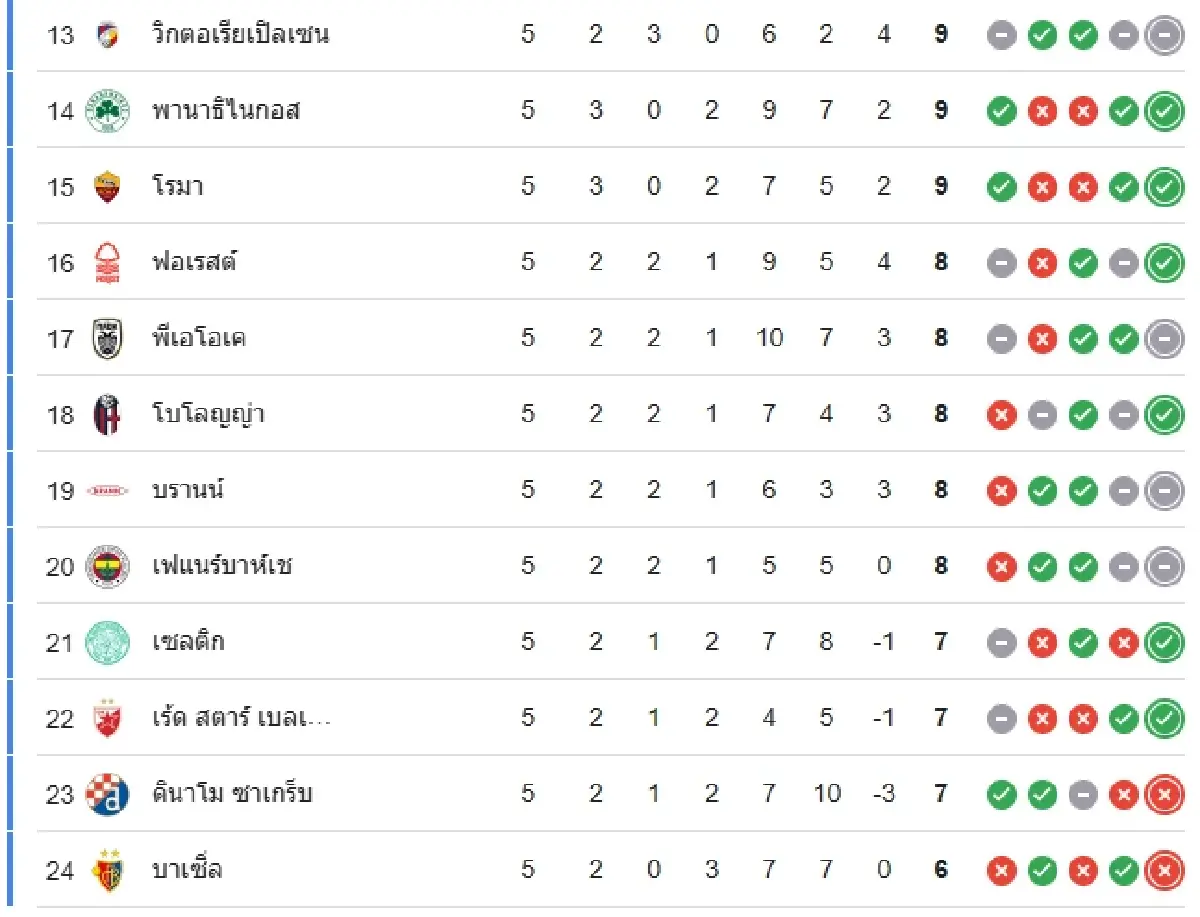Open team name โรมา
Viewport: 1200px width, 917px height.
pos(178,186)
